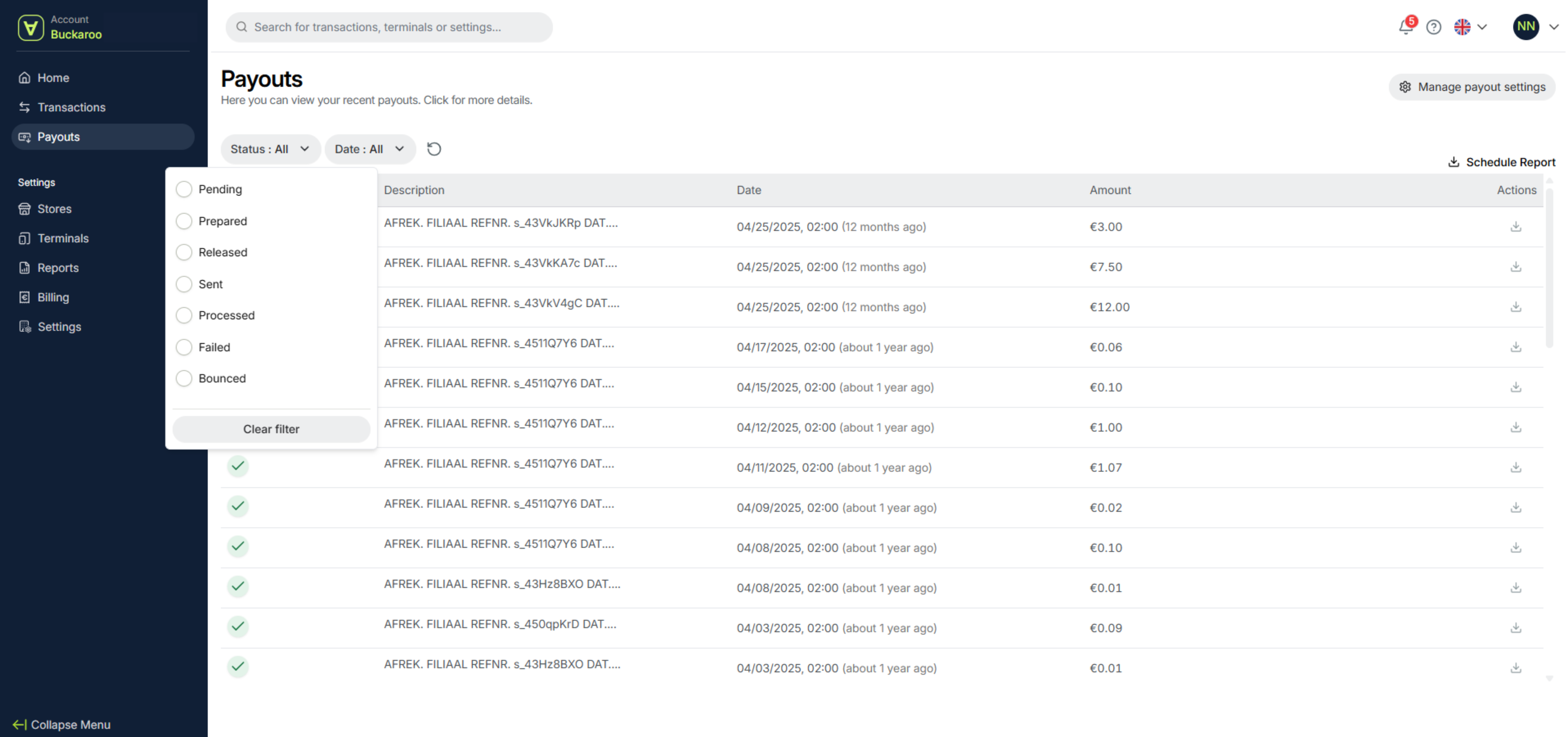Open the help question mark icon
1568x737 pixels.
(x=1434, y=28)
